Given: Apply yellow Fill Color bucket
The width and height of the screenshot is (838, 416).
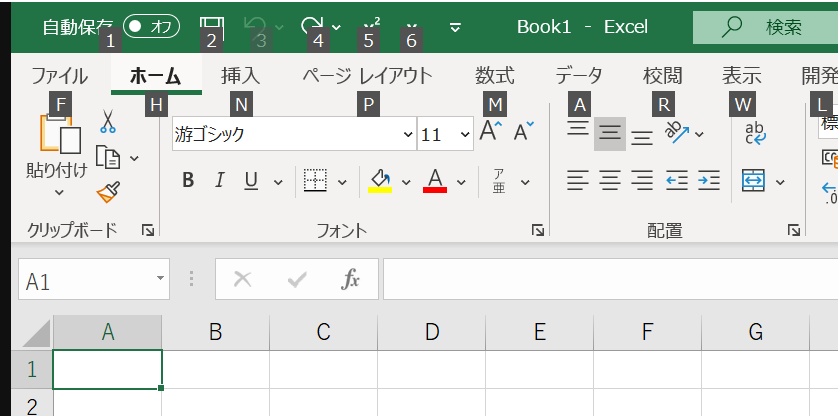Looking at the screenshot, I should 380,181.
